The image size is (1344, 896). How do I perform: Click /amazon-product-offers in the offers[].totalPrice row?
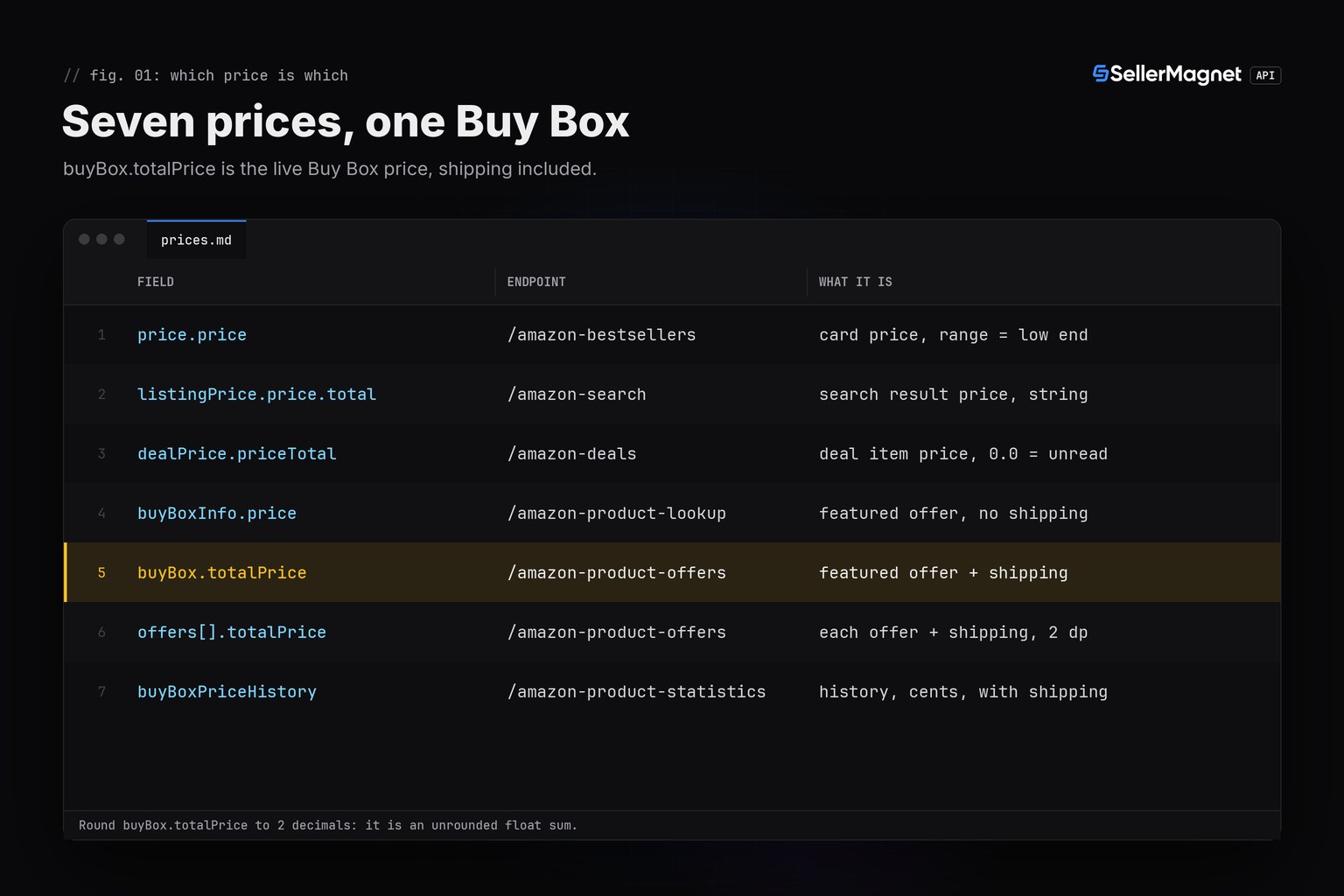617,633
